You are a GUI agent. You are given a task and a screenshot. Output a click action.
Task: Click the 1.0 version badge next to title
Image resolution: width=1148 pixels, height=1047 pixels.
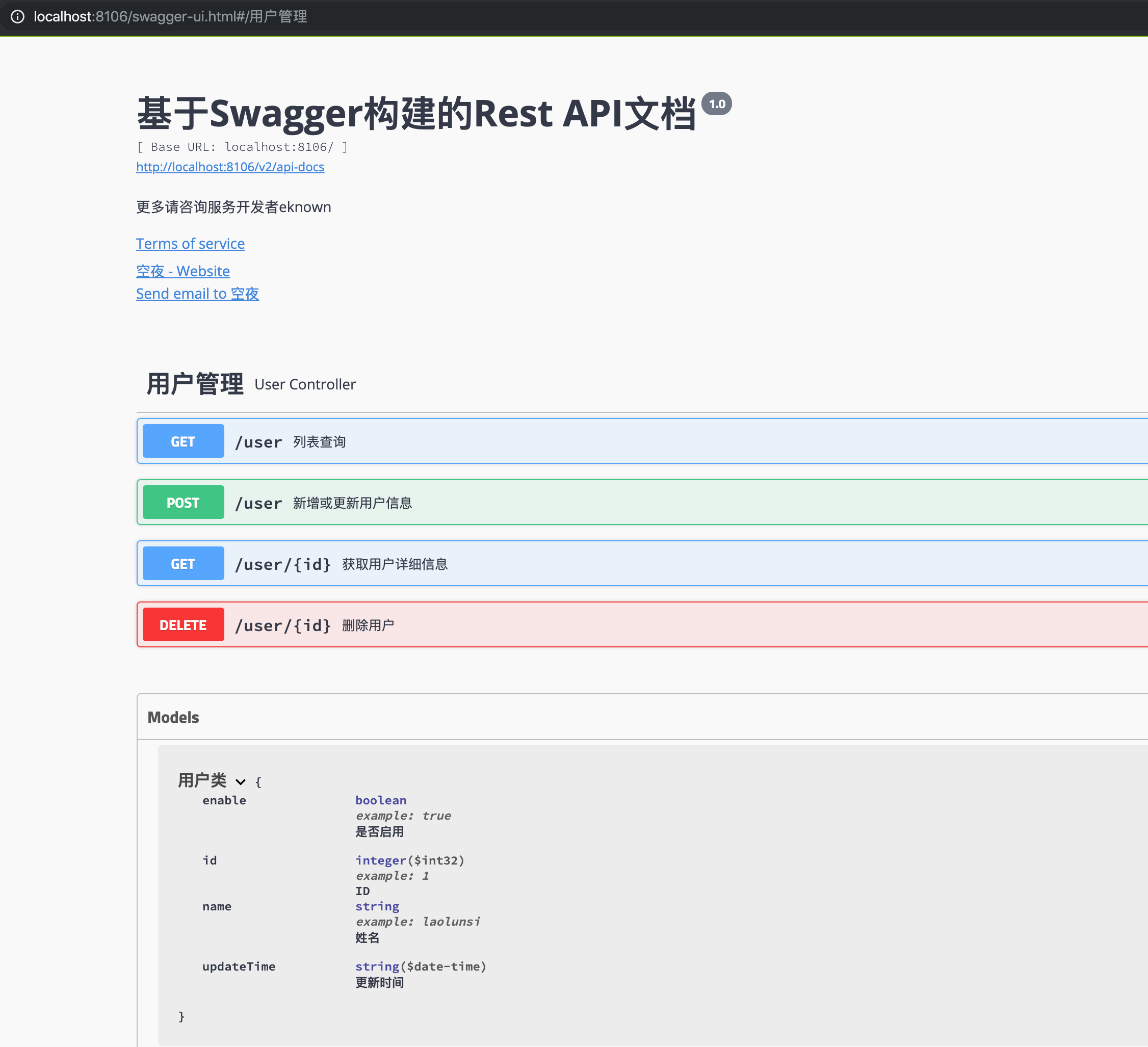(716, 104)
